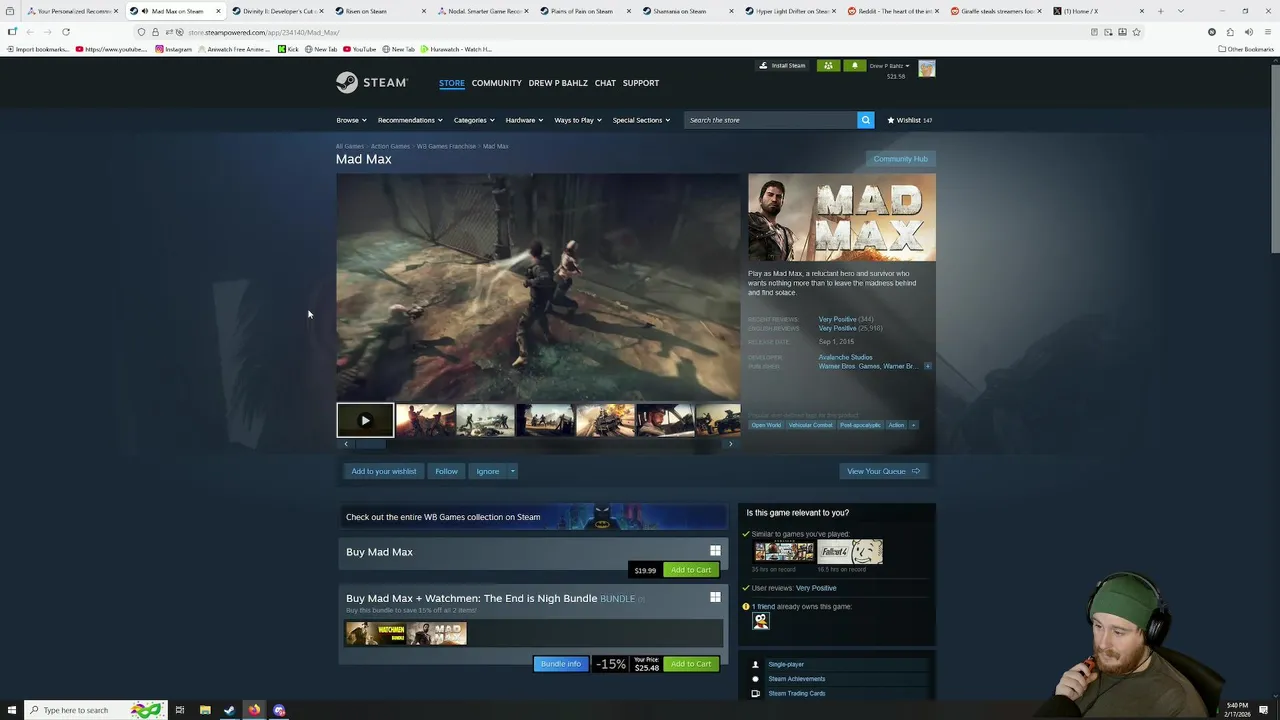Open the Post-apocalyptic tag
1280x720 pixels.
click(x=860, y=425)
